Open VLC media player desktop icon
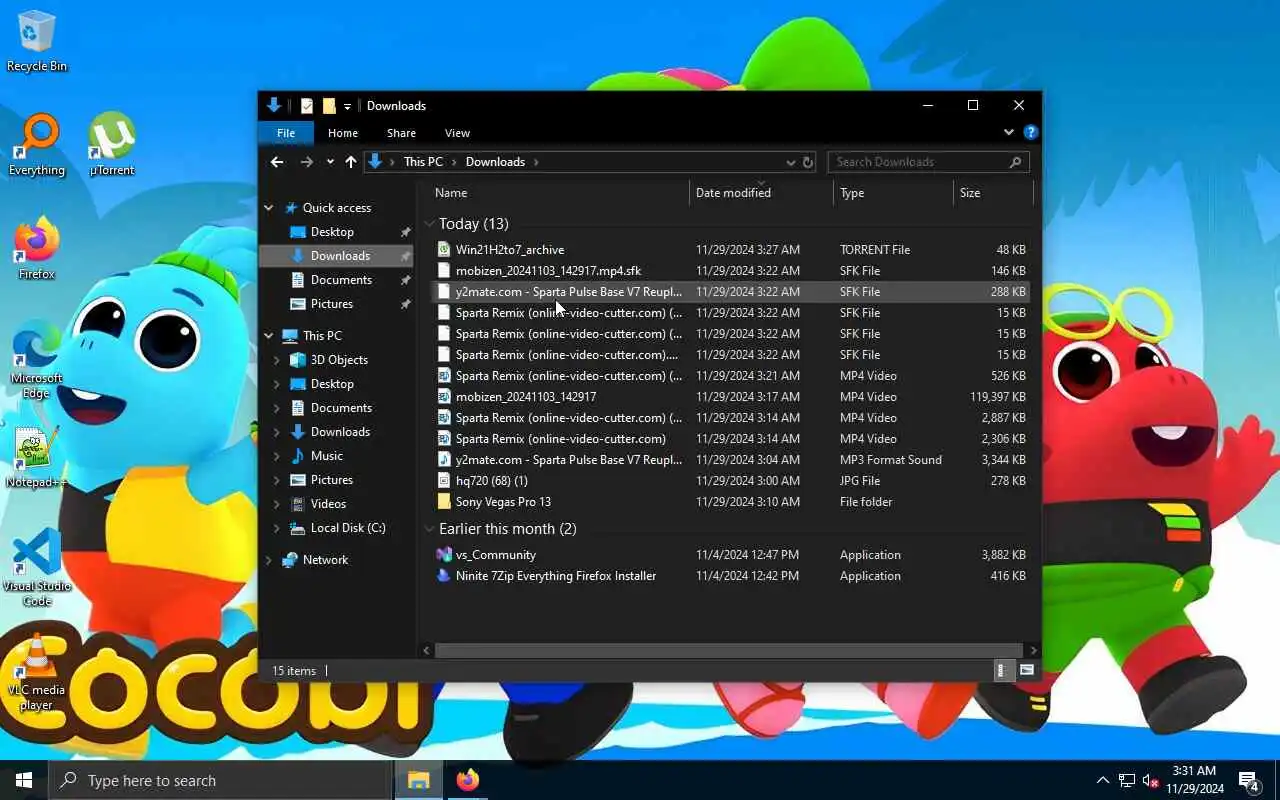Viewport: 1280px width, 800px height. [37, 673]
